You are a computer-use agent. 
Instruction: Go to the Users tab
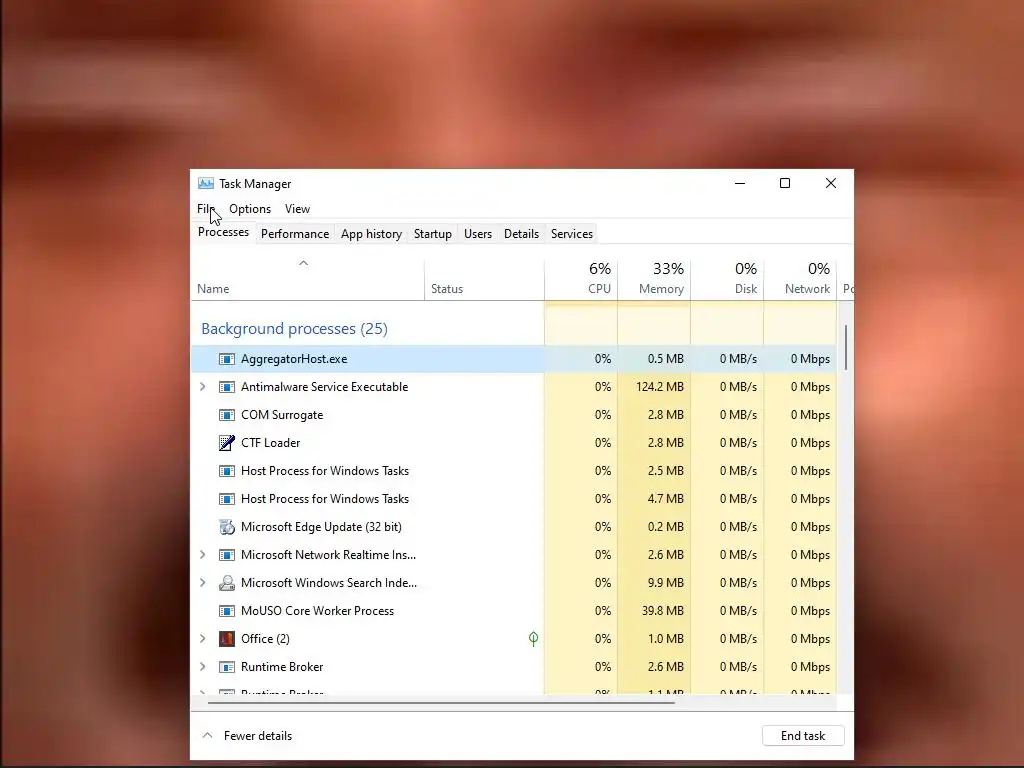click(x=477, y=234)
